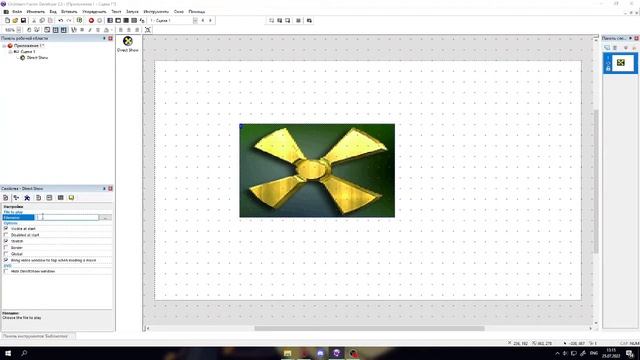Open the Frame editor icon
Image resolution: width=640 pixels, height=360 pixels.
[x=118, y=20]
